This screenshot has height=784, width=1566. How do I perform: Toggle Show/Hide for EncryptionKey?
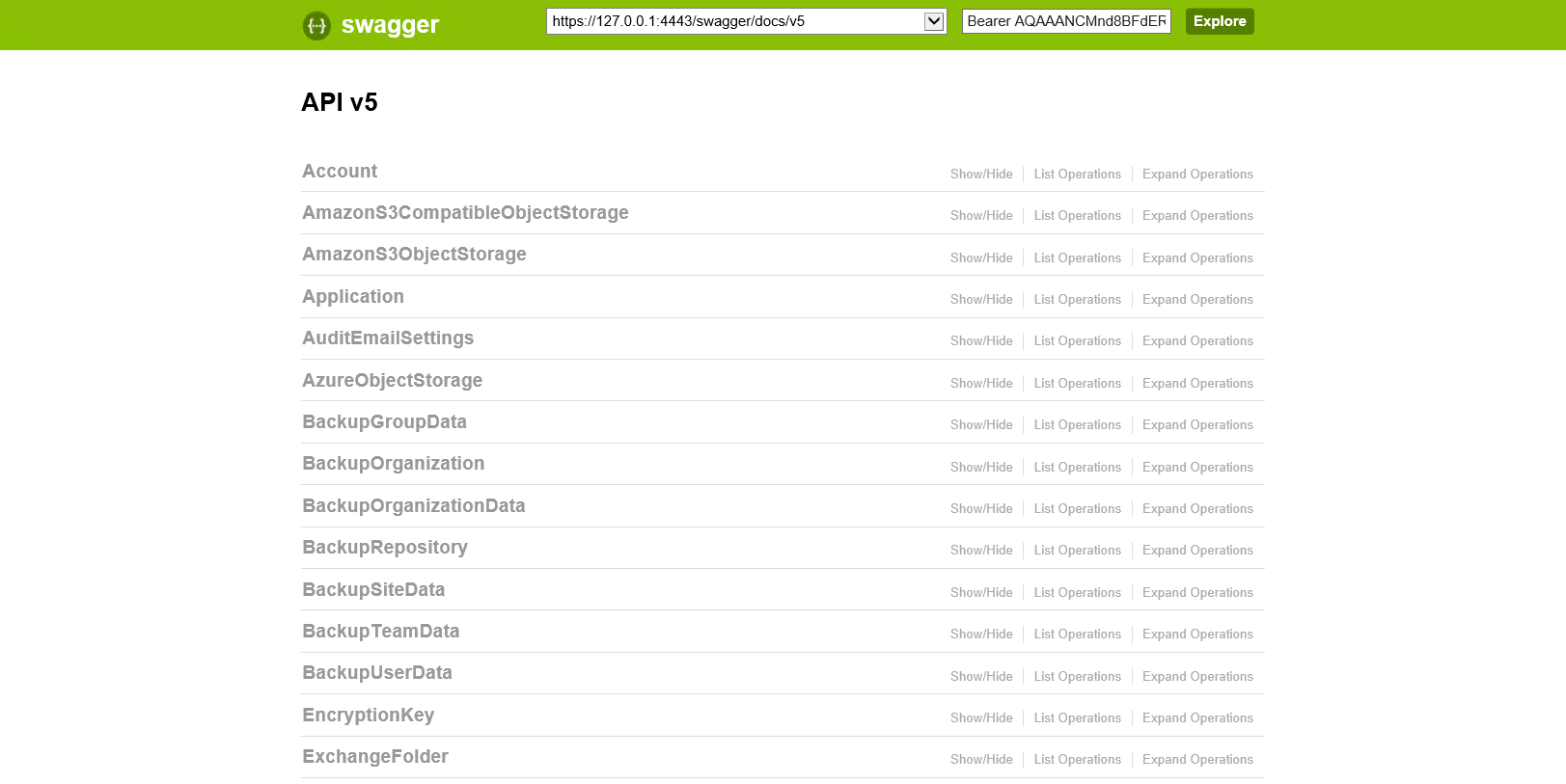click(981, 718)
